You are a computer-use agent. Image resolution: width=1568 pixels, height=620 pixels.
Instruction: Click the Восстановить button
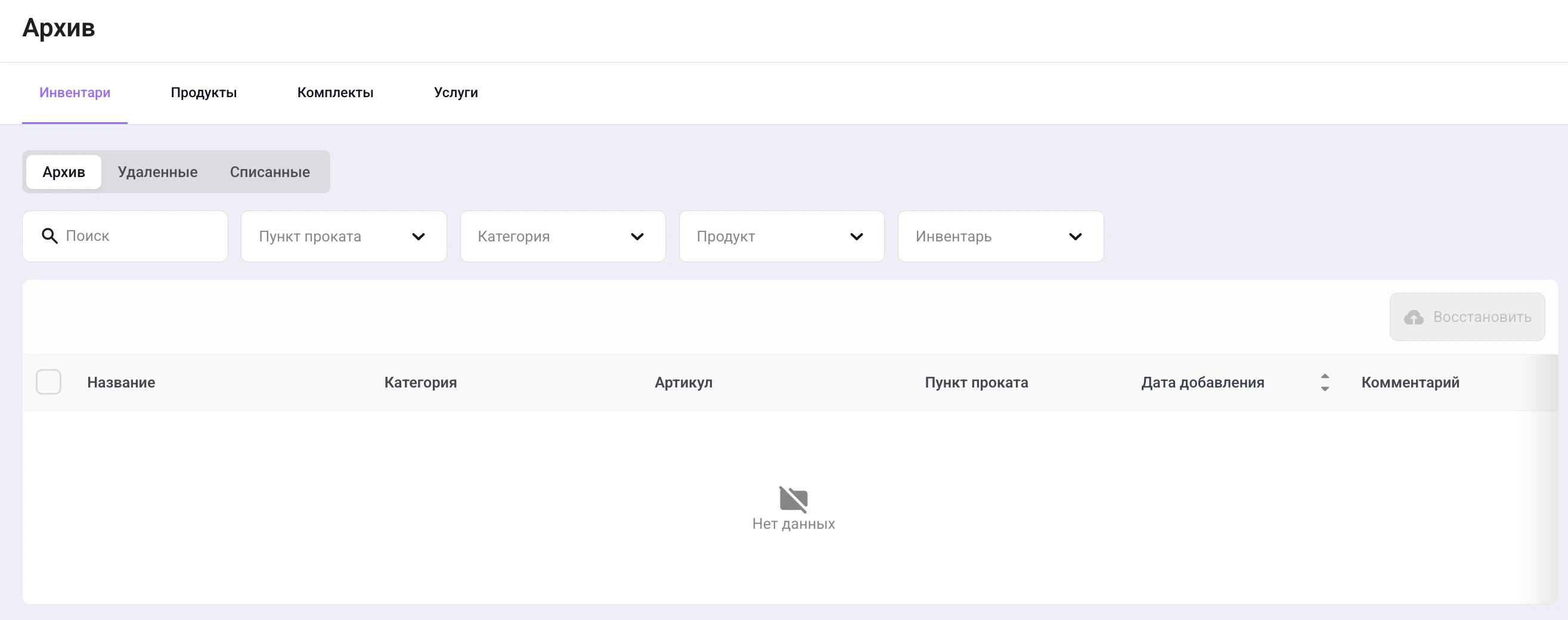click(1467, 317)
